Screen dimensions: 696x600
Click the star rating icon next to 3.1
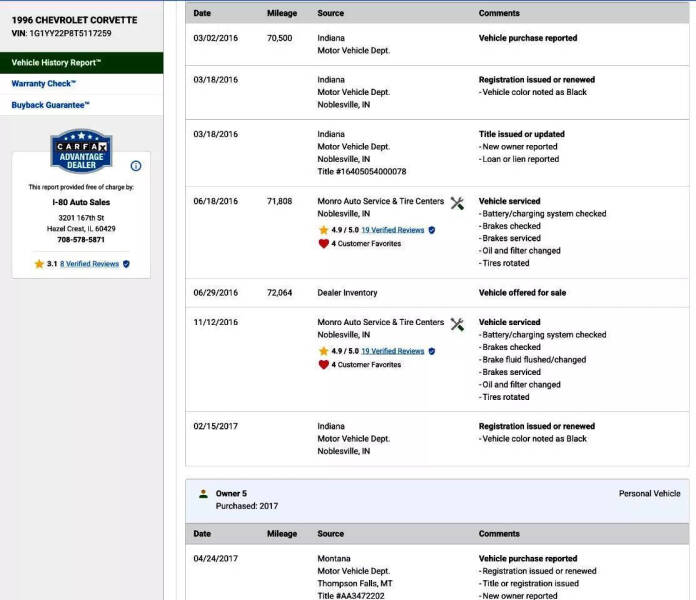(x=39, y=264)
